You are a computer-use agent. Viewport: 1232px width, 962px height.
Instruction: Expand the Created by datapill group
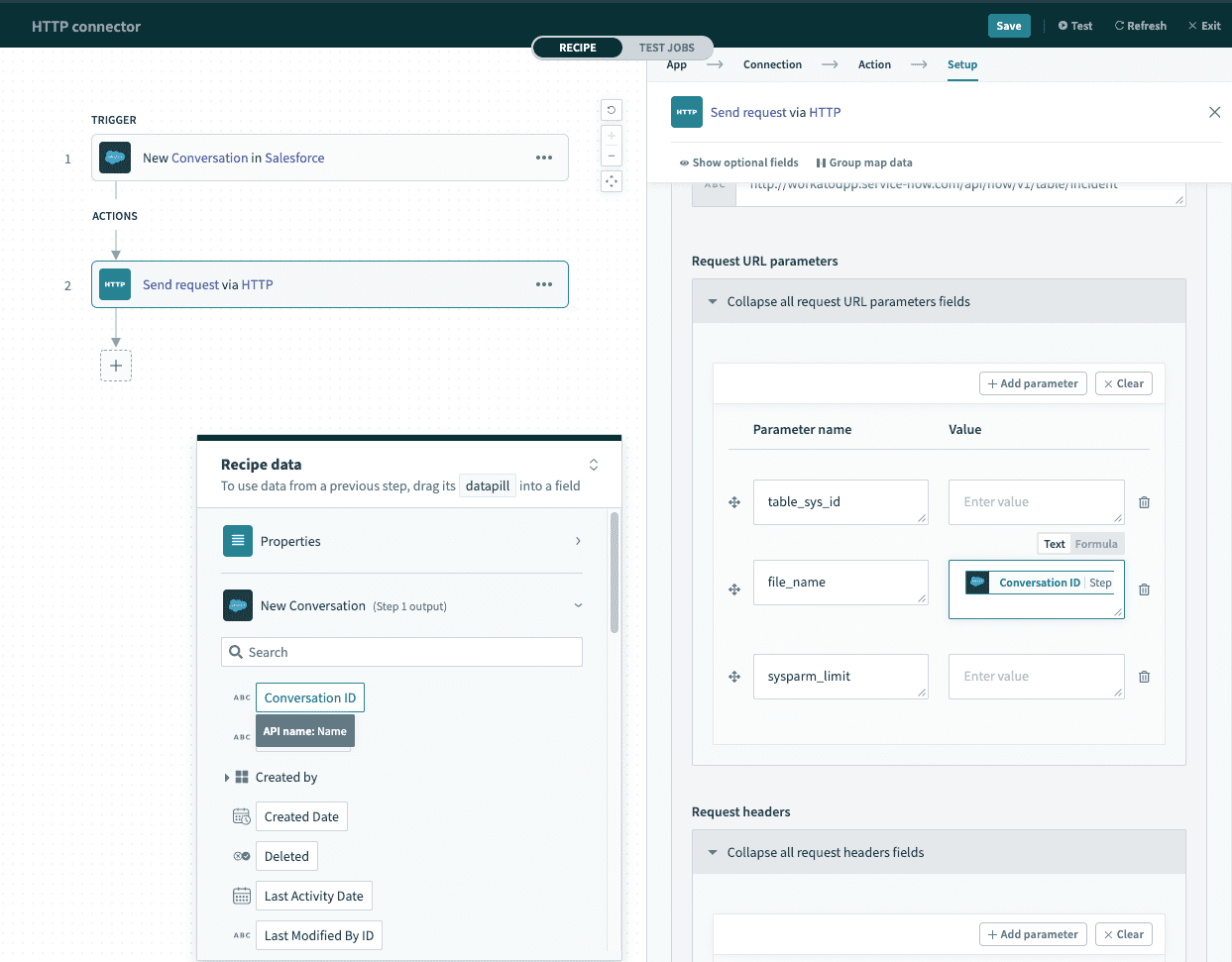[x=227, y=778]
